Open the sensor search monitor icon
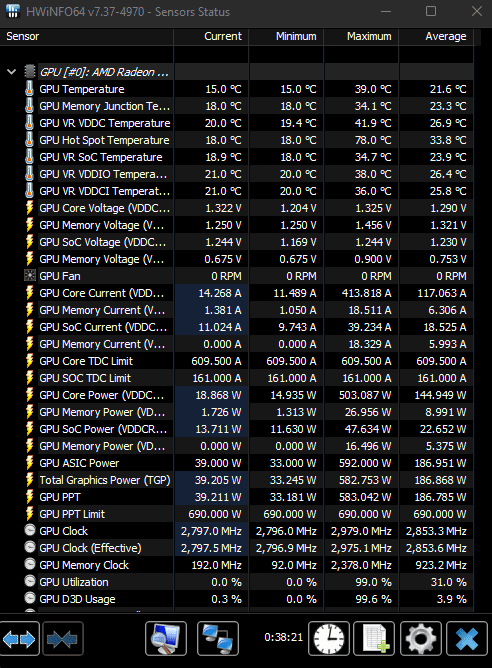 (166, 639)
